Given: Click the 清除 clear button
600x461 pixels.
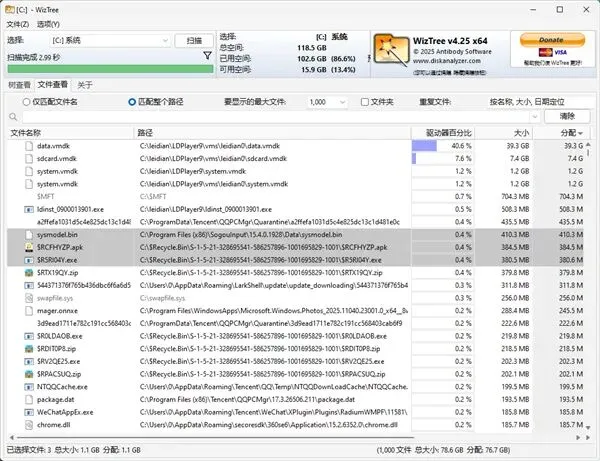Looking at the screenshot, I should coord(567,116).
